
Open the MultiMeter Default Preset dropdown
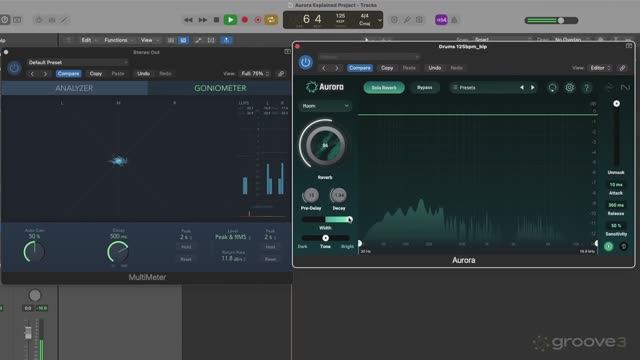pyautogui.click(x=78, y=62)
